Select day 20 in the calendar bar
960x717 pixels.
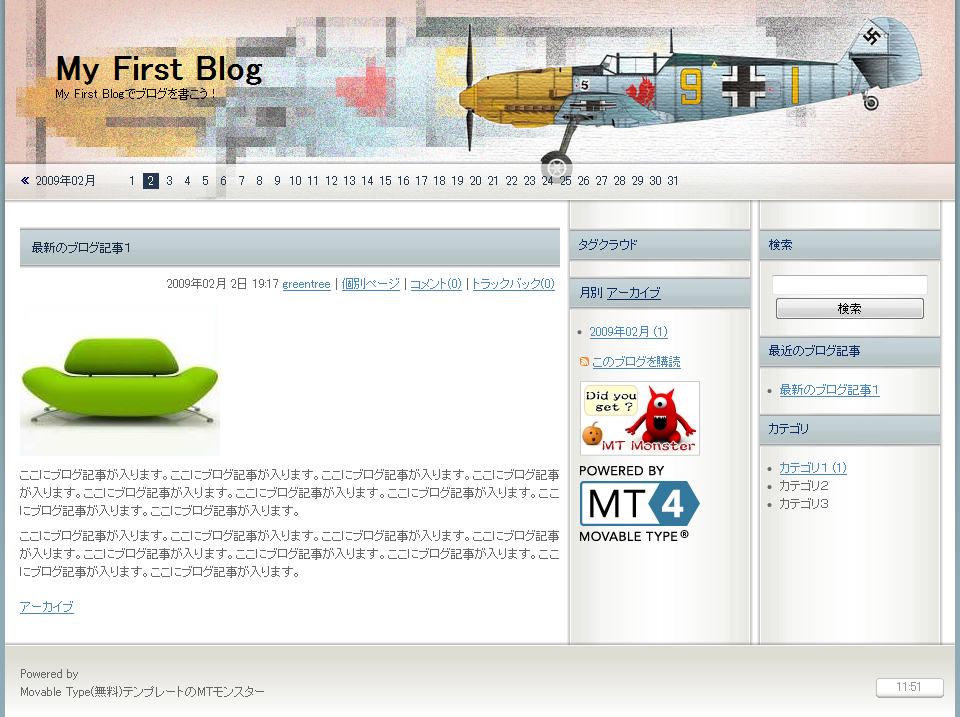475,181
